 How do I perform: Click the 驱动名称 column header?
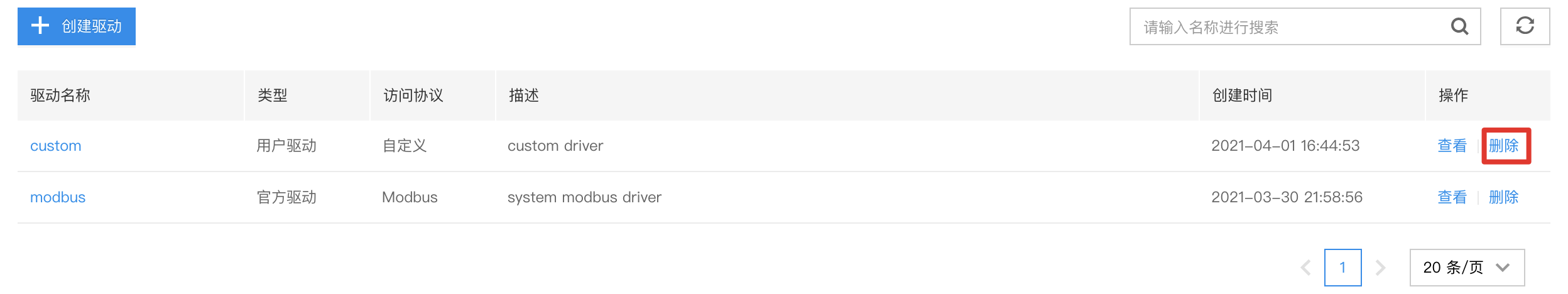60,95
